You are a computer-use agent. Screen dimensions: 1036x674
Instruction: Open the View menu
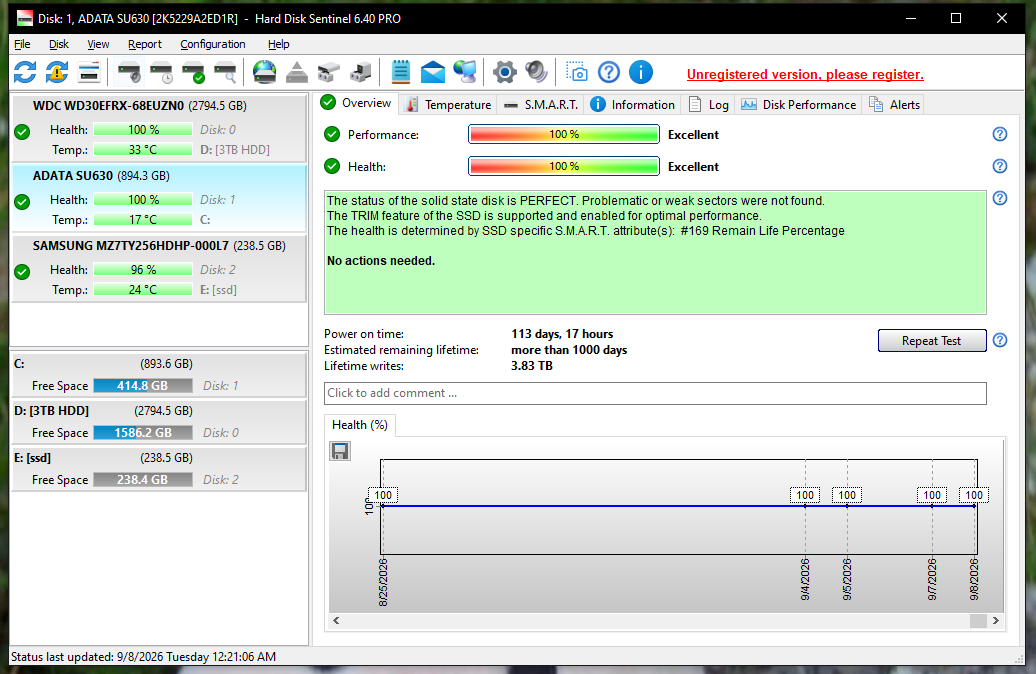[x=98, y=44]
